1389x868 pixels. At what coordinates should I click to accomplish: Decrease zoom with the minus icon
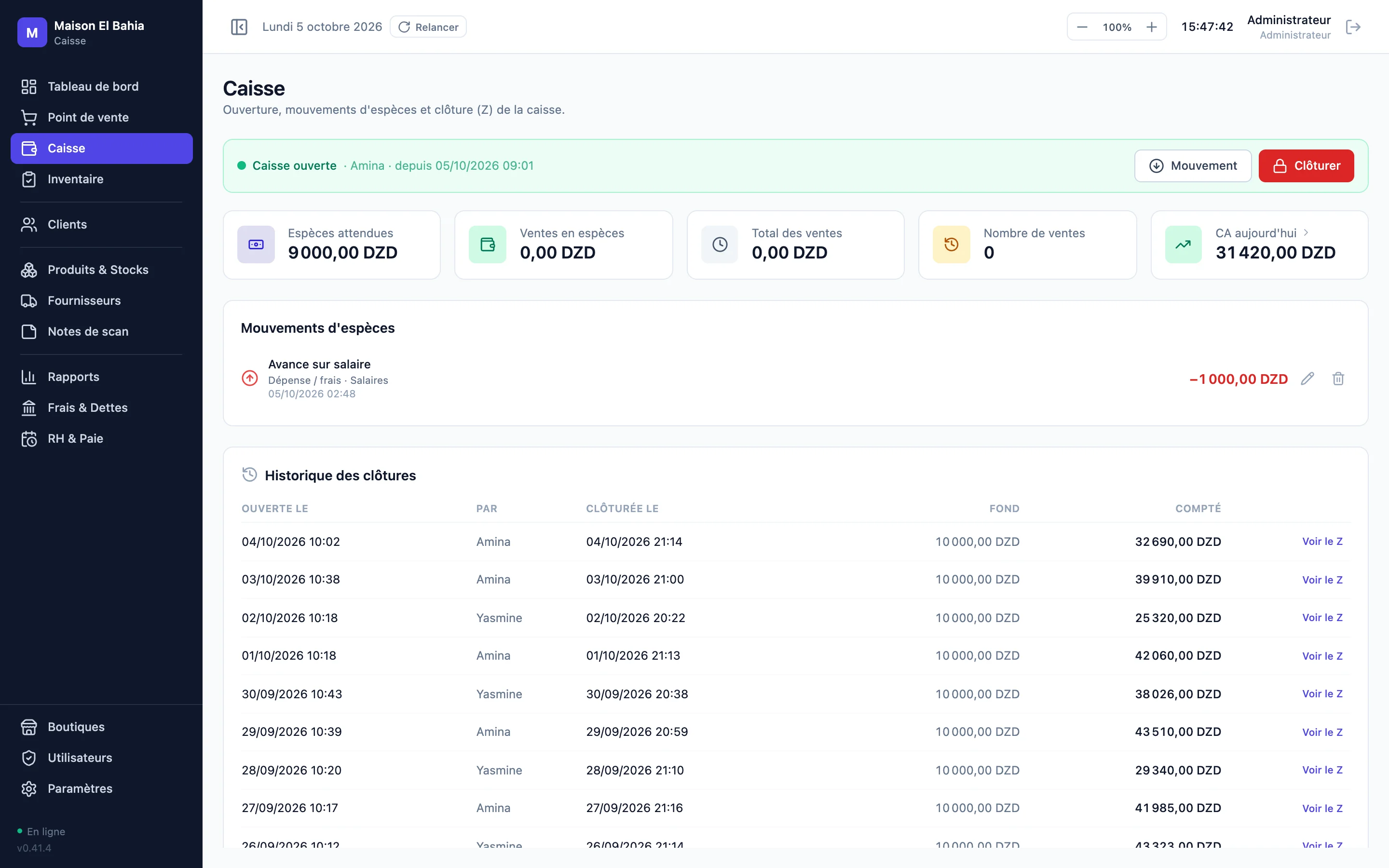click(1082, 27)
